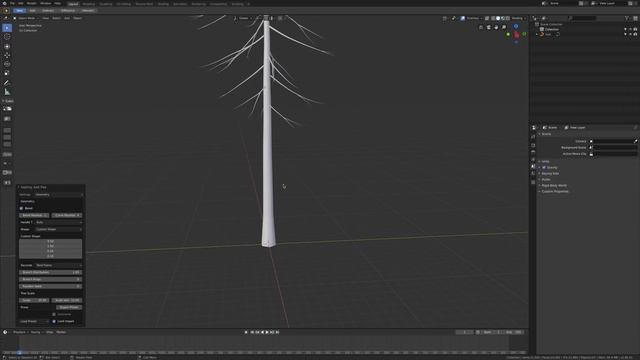Click the Export Preset button
Screen dimensions: 640x360
click(x=69, y=307)
